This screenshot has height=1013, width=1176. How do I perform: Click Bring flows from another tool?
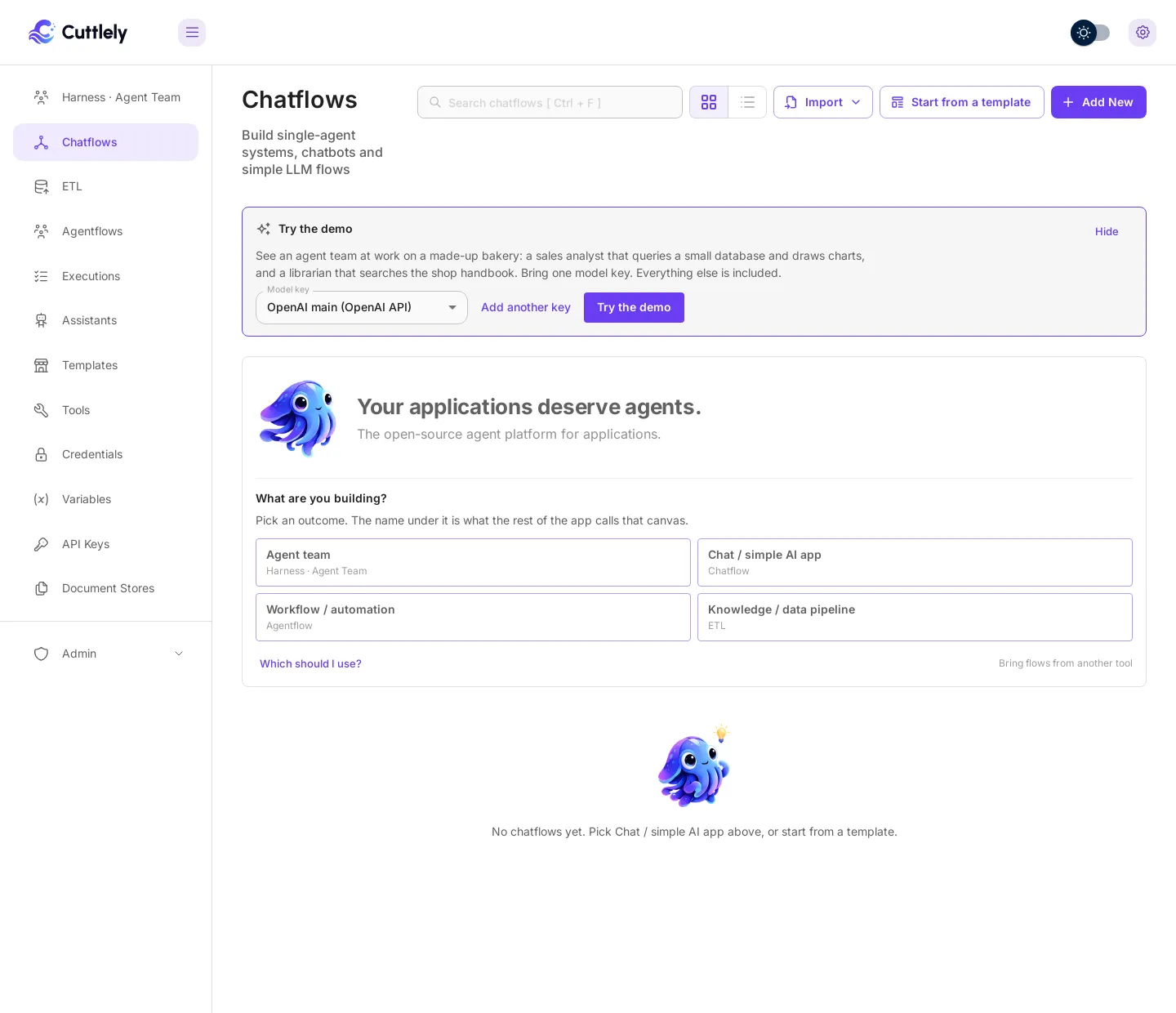click(x=1065, y=663)
